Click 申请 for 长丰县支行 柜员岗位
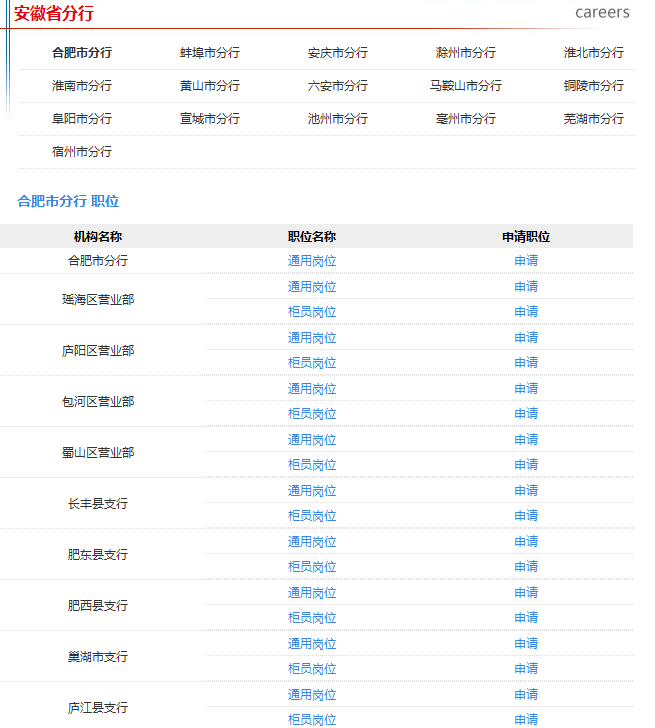The height and width of the screenshot is (728, 655). 526,516
